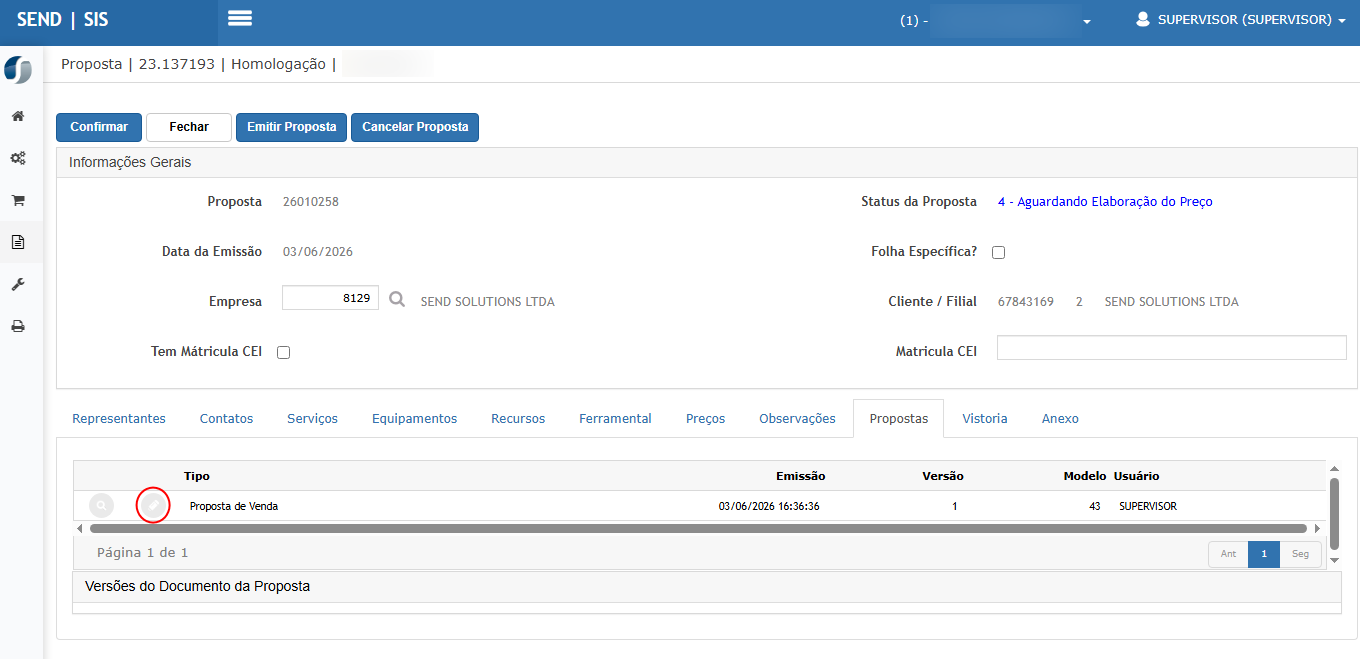Go to the Preços tab
Viewport: 1360px width, 659px height.
click(705, 418)
